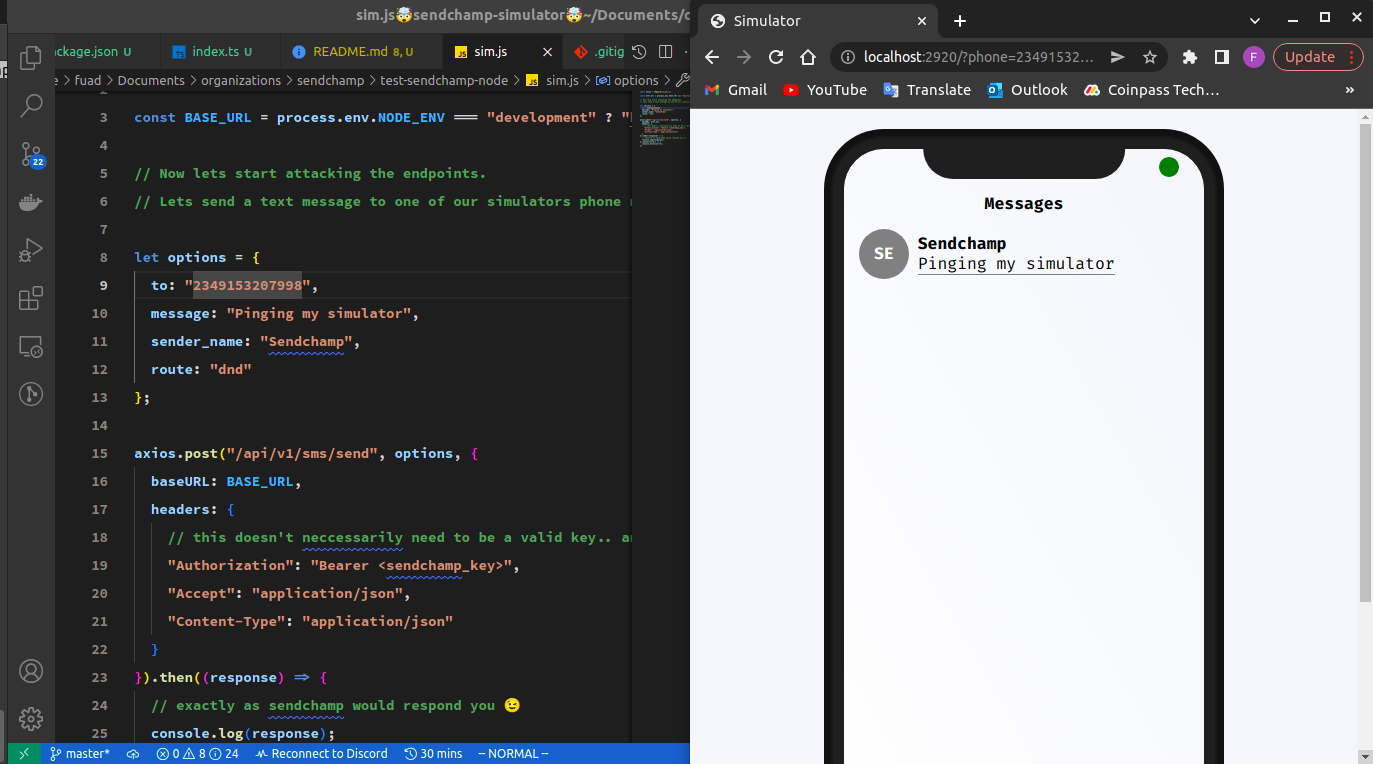Click the phone number string on line 9

(x=247, y=285)
